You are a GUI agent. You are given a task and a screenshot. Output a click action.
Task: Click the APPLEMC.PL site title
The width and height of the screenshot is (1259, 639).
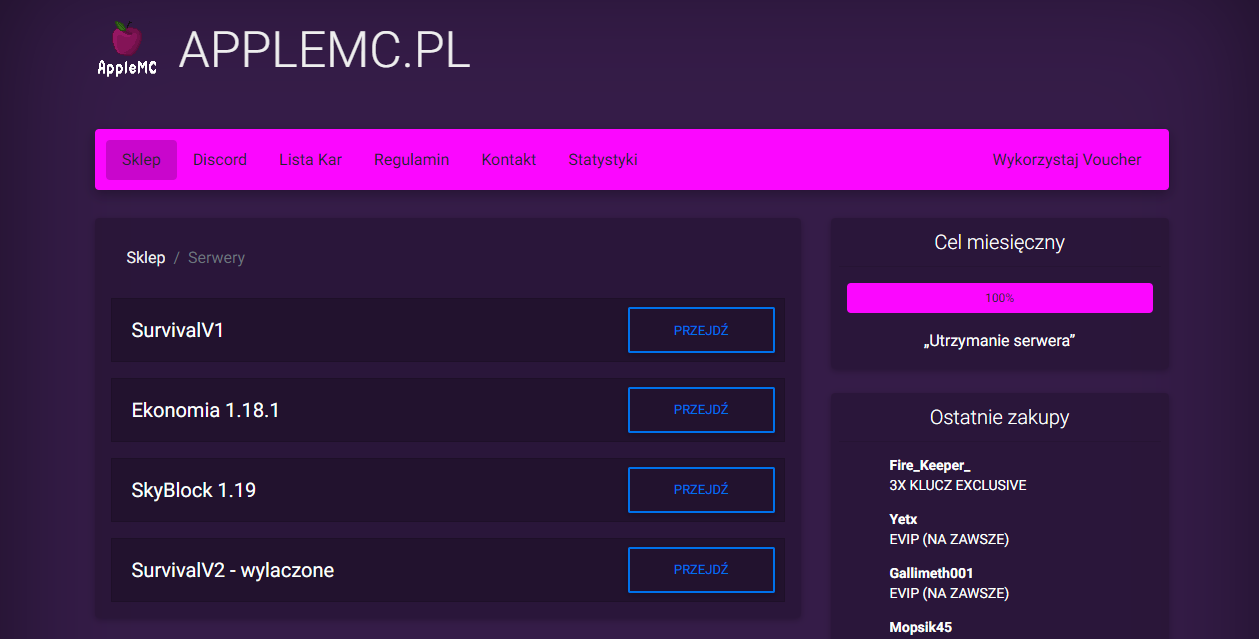coord(324,49)
